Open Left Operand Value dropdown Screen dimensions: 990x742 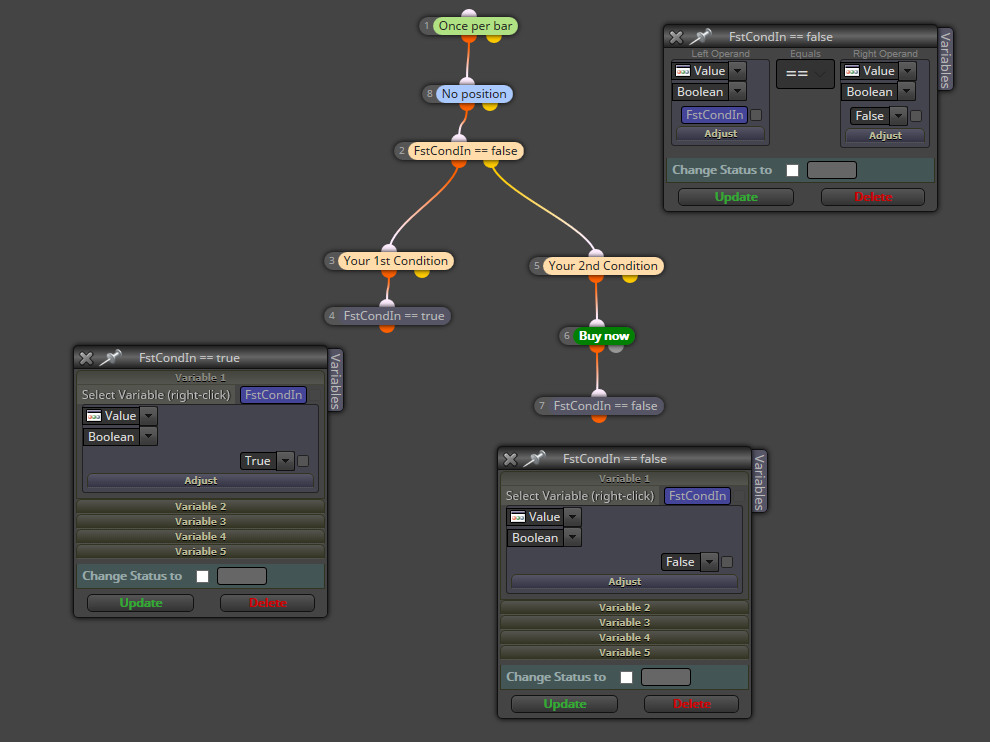point(737,71)
